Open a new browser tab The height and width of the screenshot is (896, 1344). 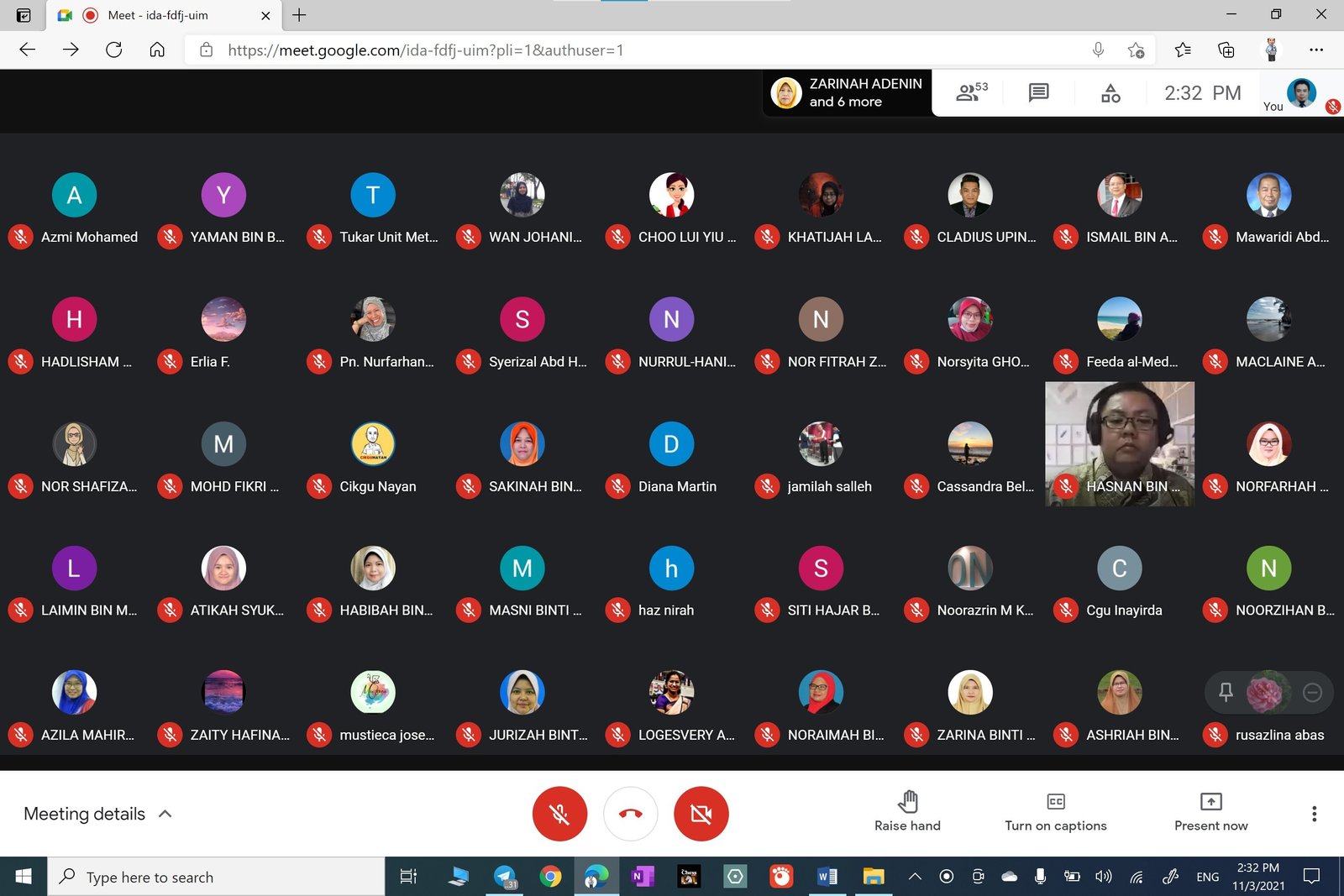pyautogui.click(x=299, y=15)
